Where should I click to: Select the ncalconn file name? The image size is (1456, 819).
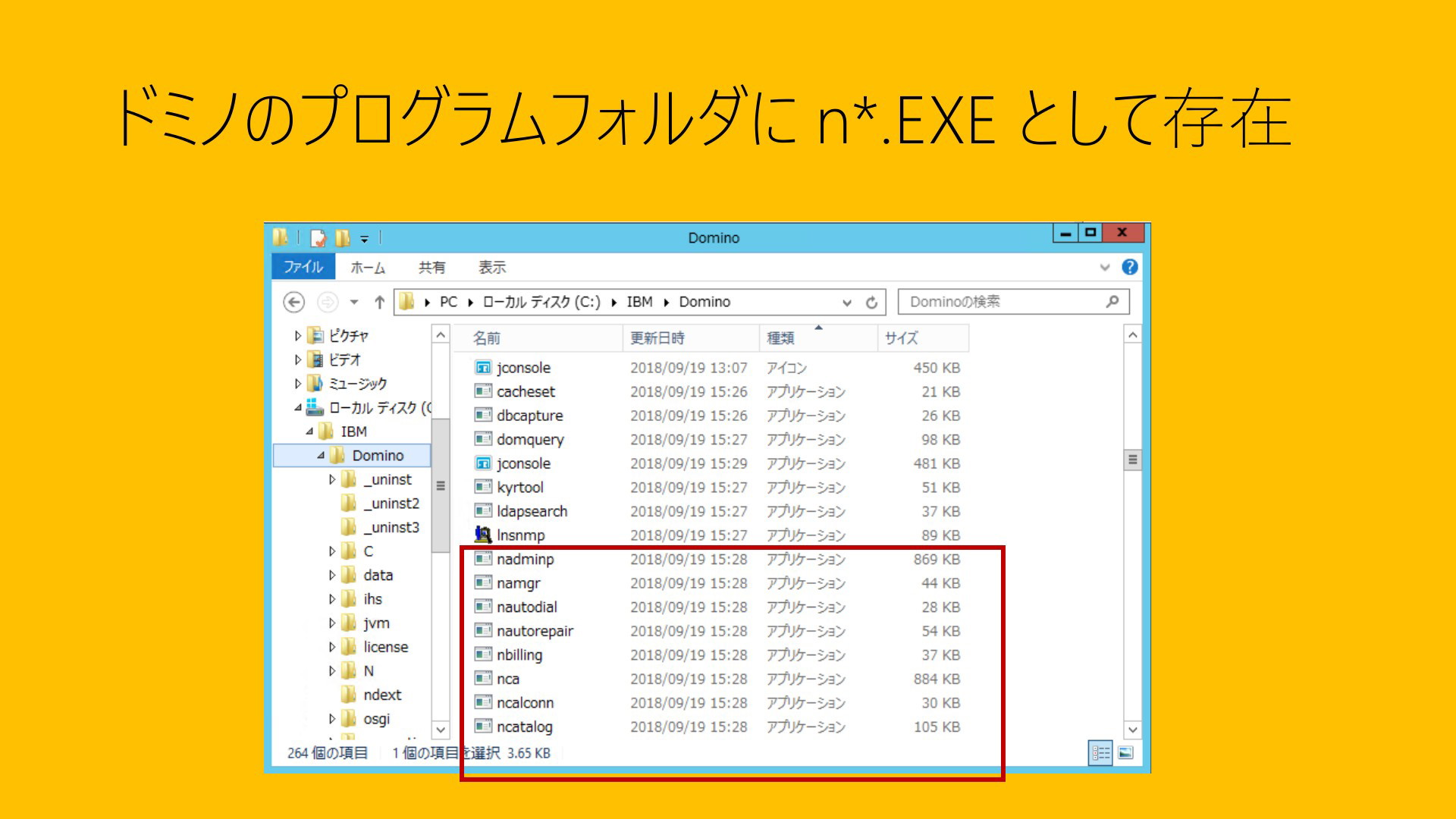(x=525, y=703)
